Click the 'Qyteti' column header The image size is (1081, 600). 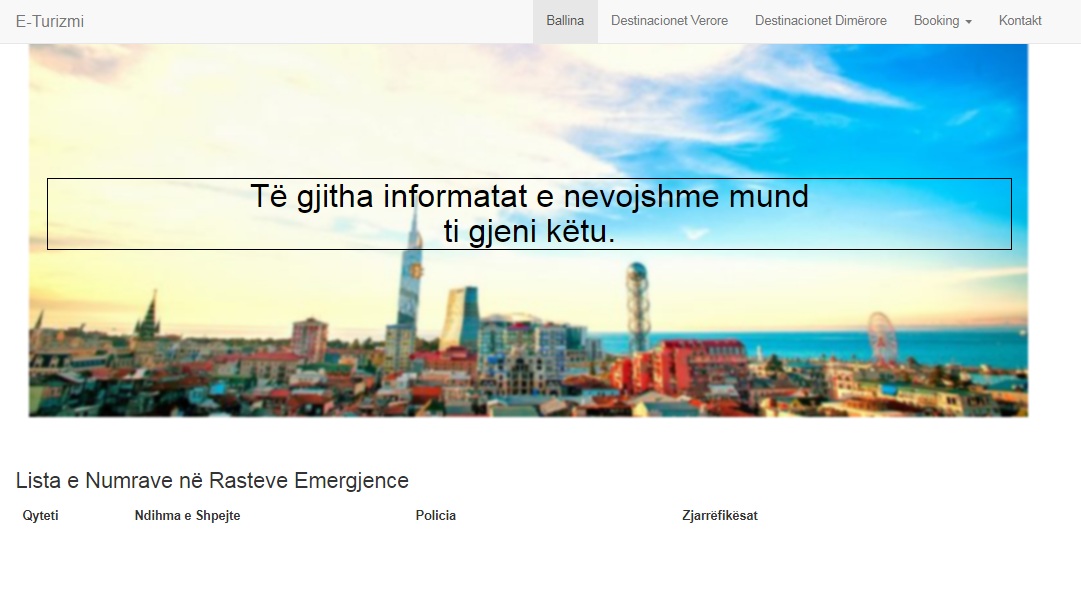[41, 516]
